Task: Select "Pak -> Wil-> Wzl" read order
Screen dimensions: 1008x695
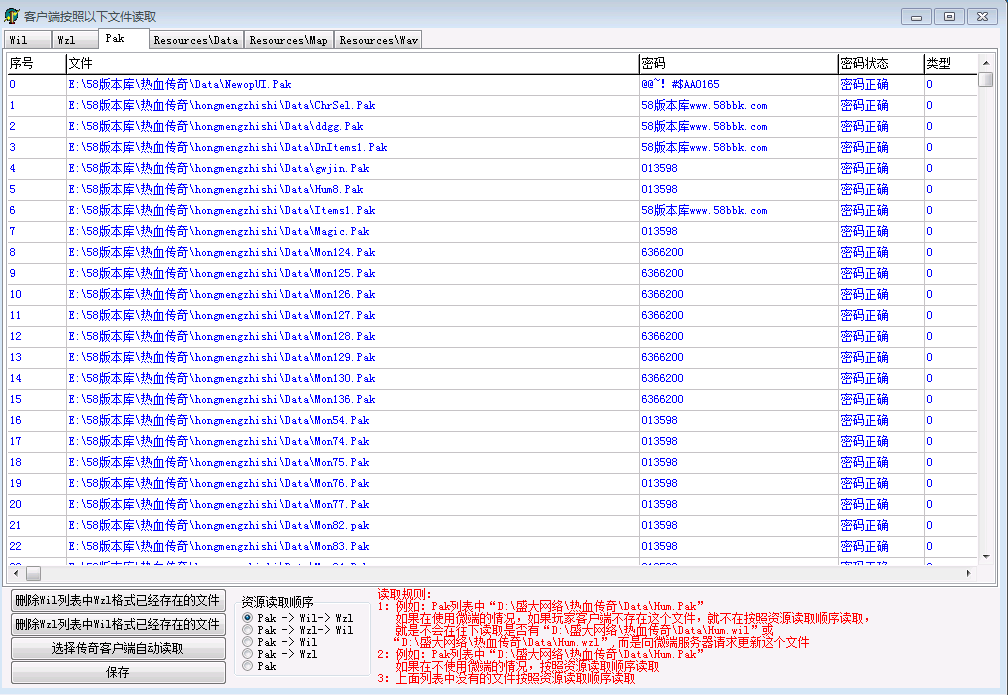Action: coord(247,618)
